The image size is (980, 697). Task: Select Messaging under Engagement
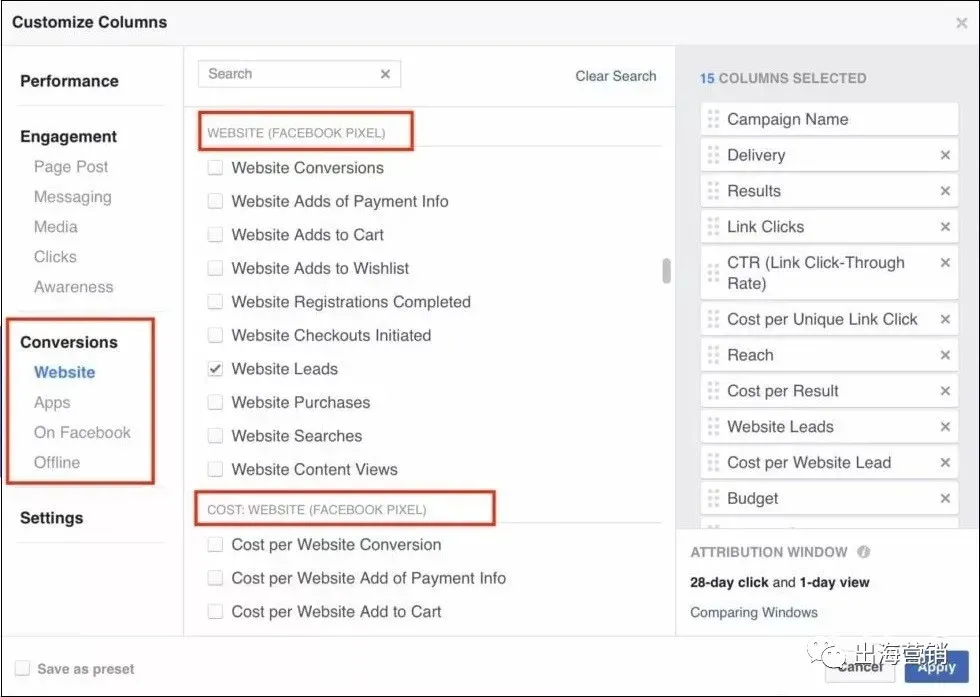point(72,197)
